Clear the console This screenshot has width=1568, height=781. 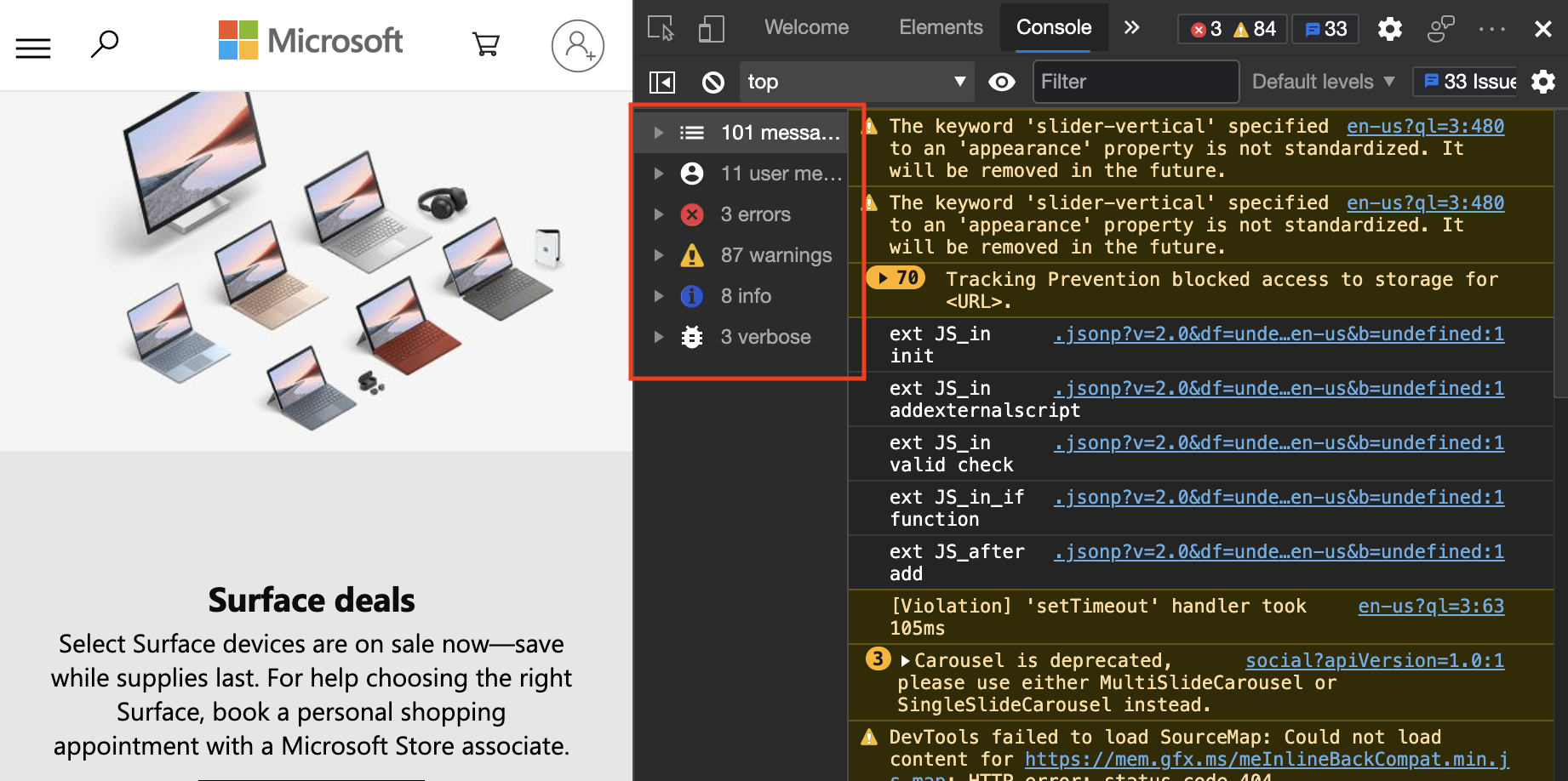coord(713,82)
